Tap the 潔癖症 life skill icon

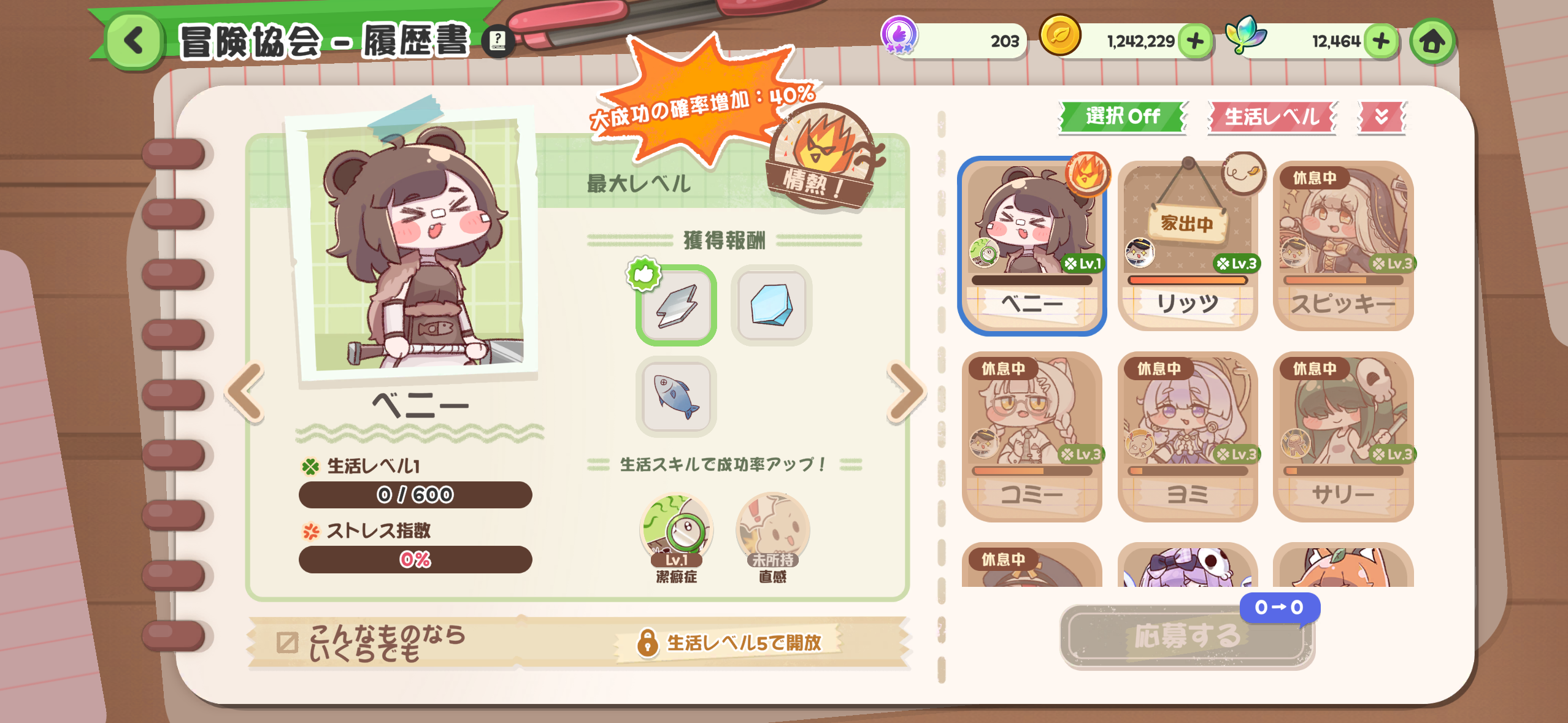point(676,530)
